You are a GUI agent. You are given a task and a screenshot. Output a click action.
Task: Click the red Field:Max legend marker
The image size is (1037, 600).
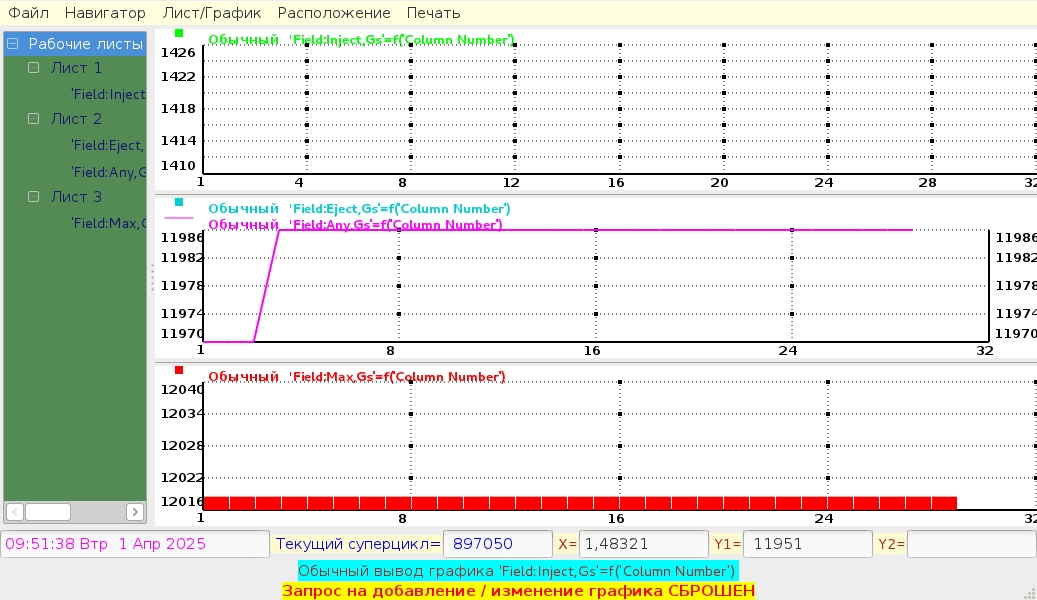180,370
